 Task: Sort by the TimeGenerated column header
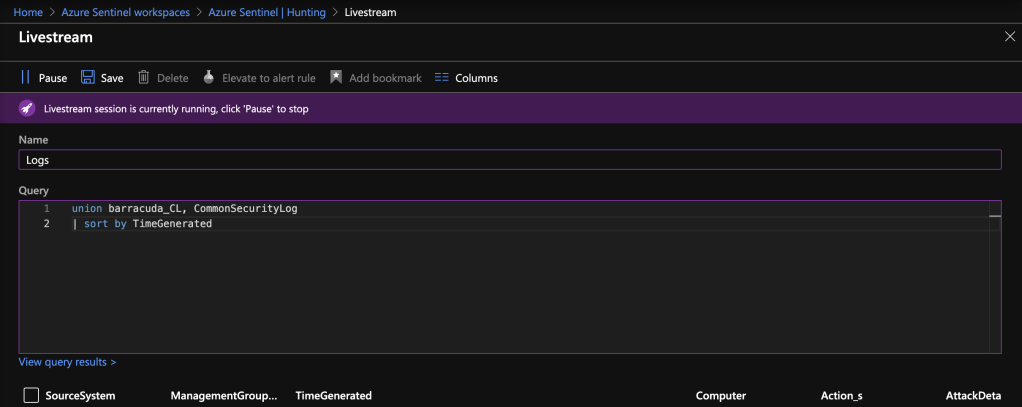click(333, 396)
